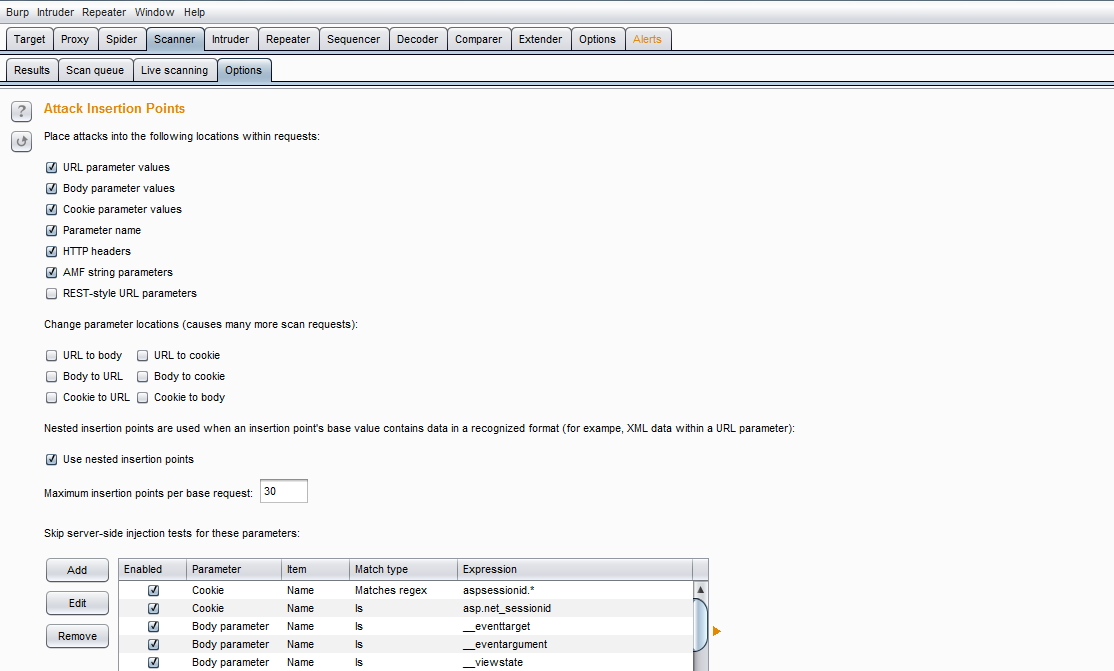Click the restore defaults arrow icon
The image size is (1114, 671).
(x=21, y=141)
